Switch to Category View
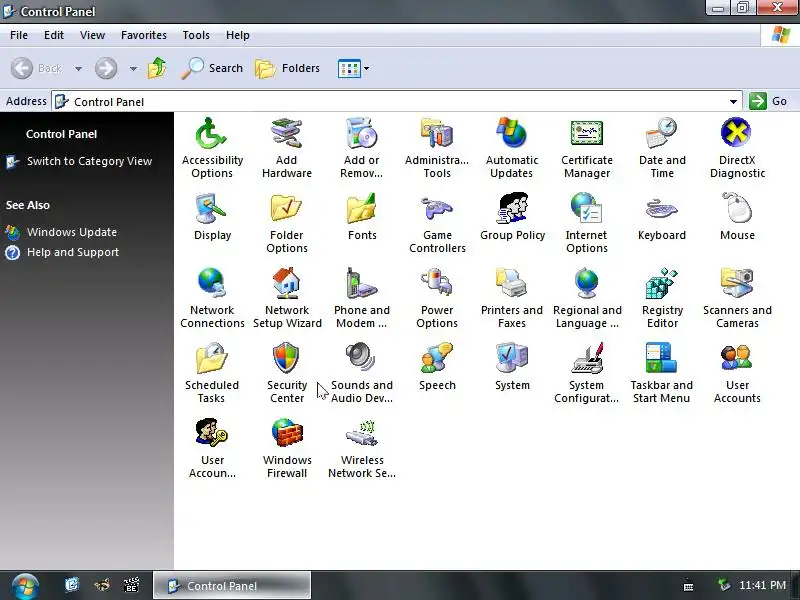 (89, 161)
